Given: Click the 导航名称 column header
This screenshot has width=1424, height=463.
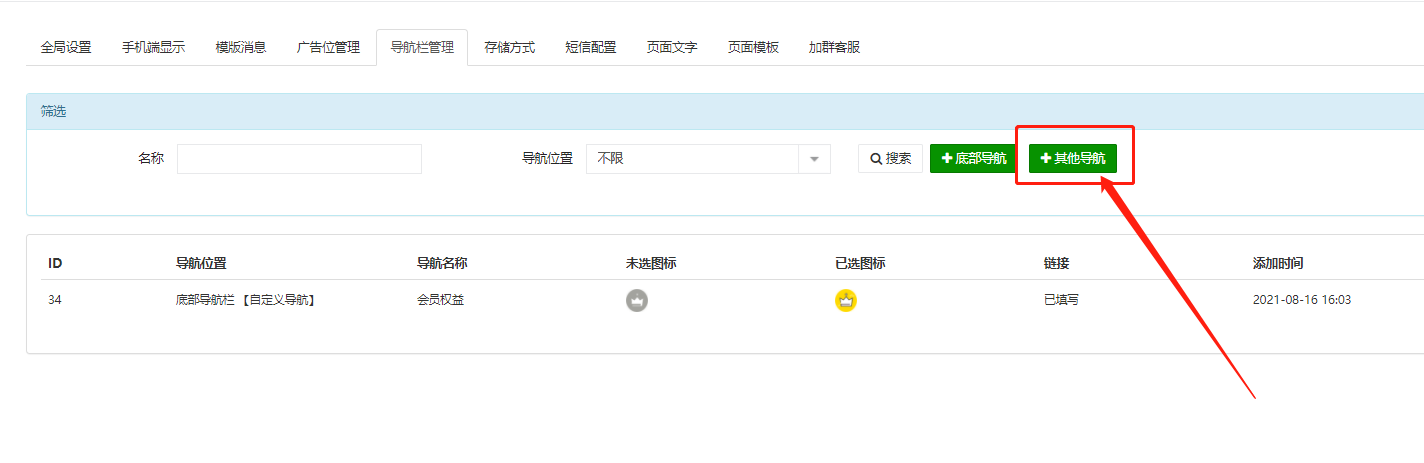Looking at the screenshot, I should (442, 263).
